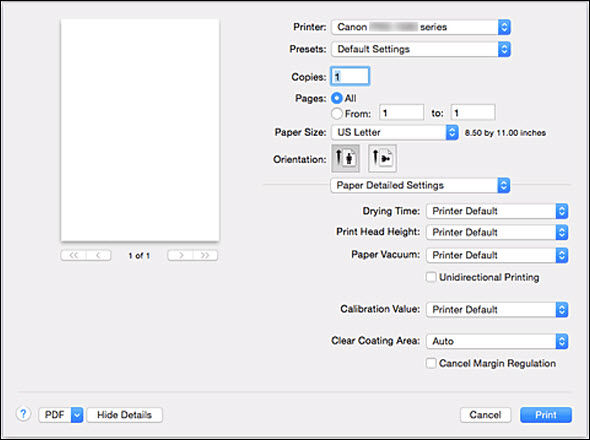The image size is (590, 440).
Task: Open the Clear Coating Area dropdown
Action: [497, 341]
